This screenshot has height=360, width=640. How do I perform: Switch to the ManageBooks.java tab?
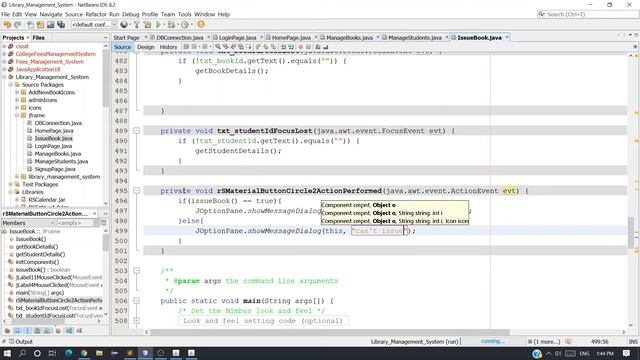349,38
